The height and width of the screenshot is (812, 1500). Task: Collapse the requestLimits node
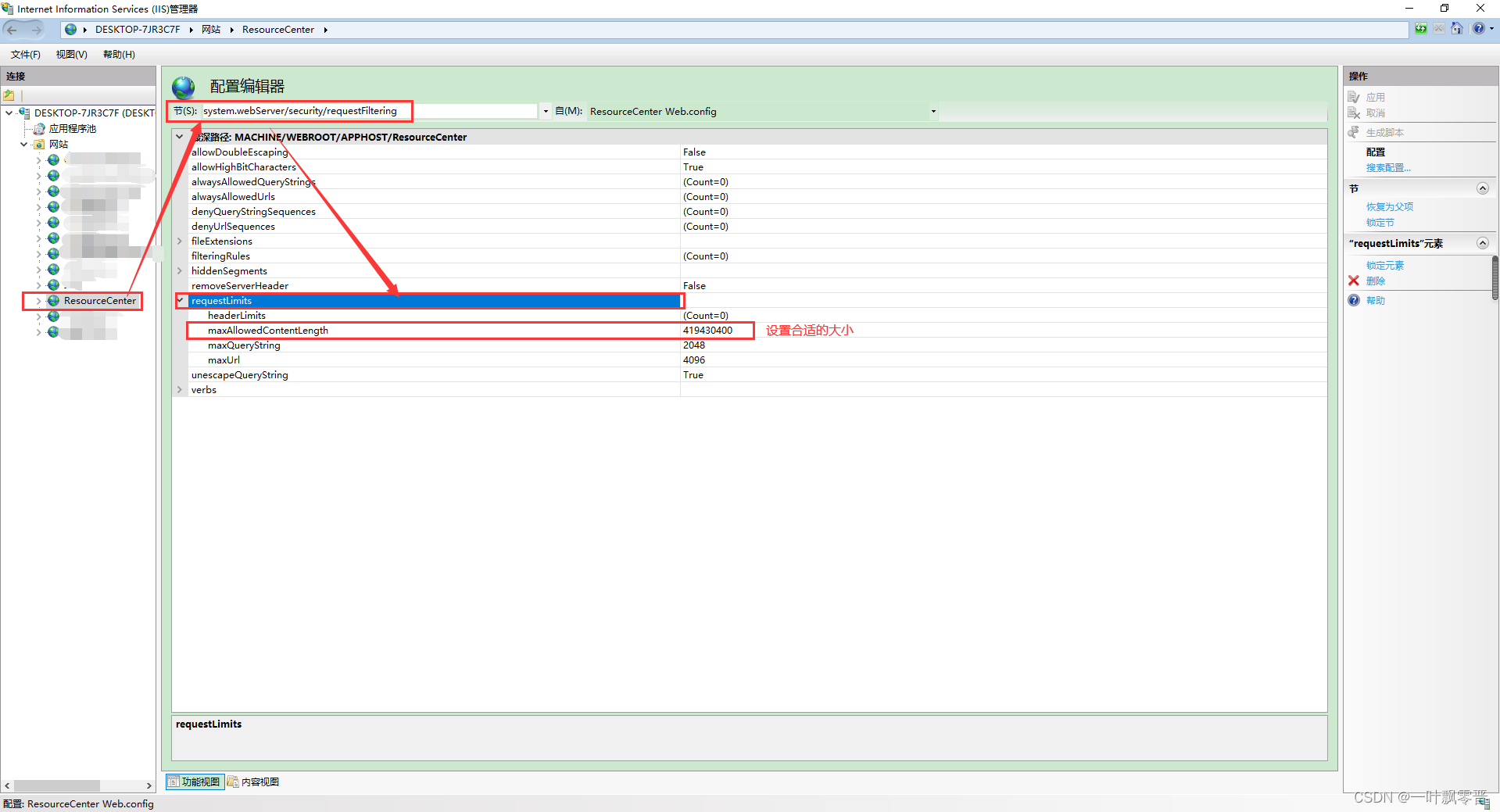[x=181, y=301]
